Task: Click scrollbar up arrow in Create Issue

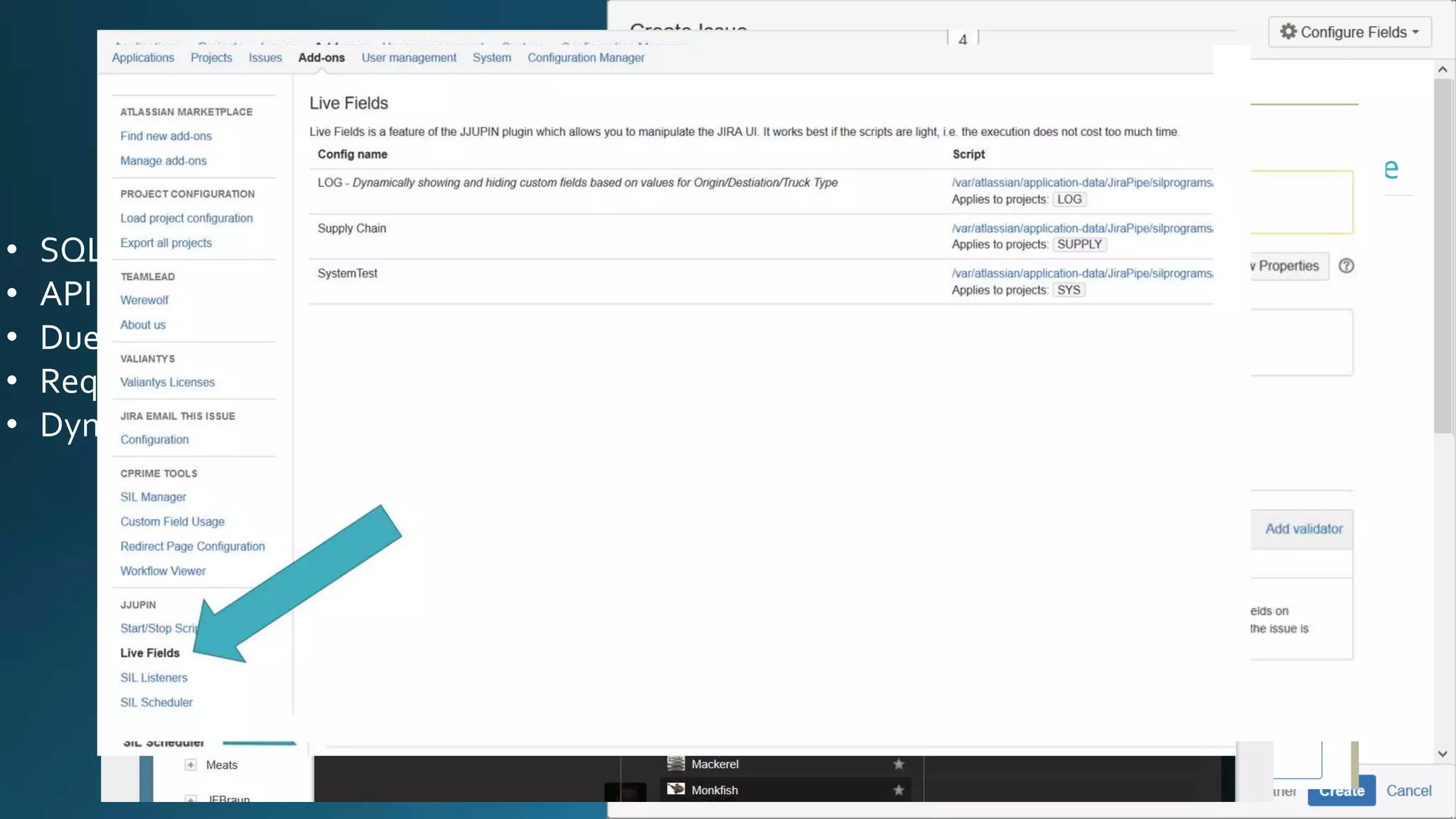Action: coord(1442,69)
